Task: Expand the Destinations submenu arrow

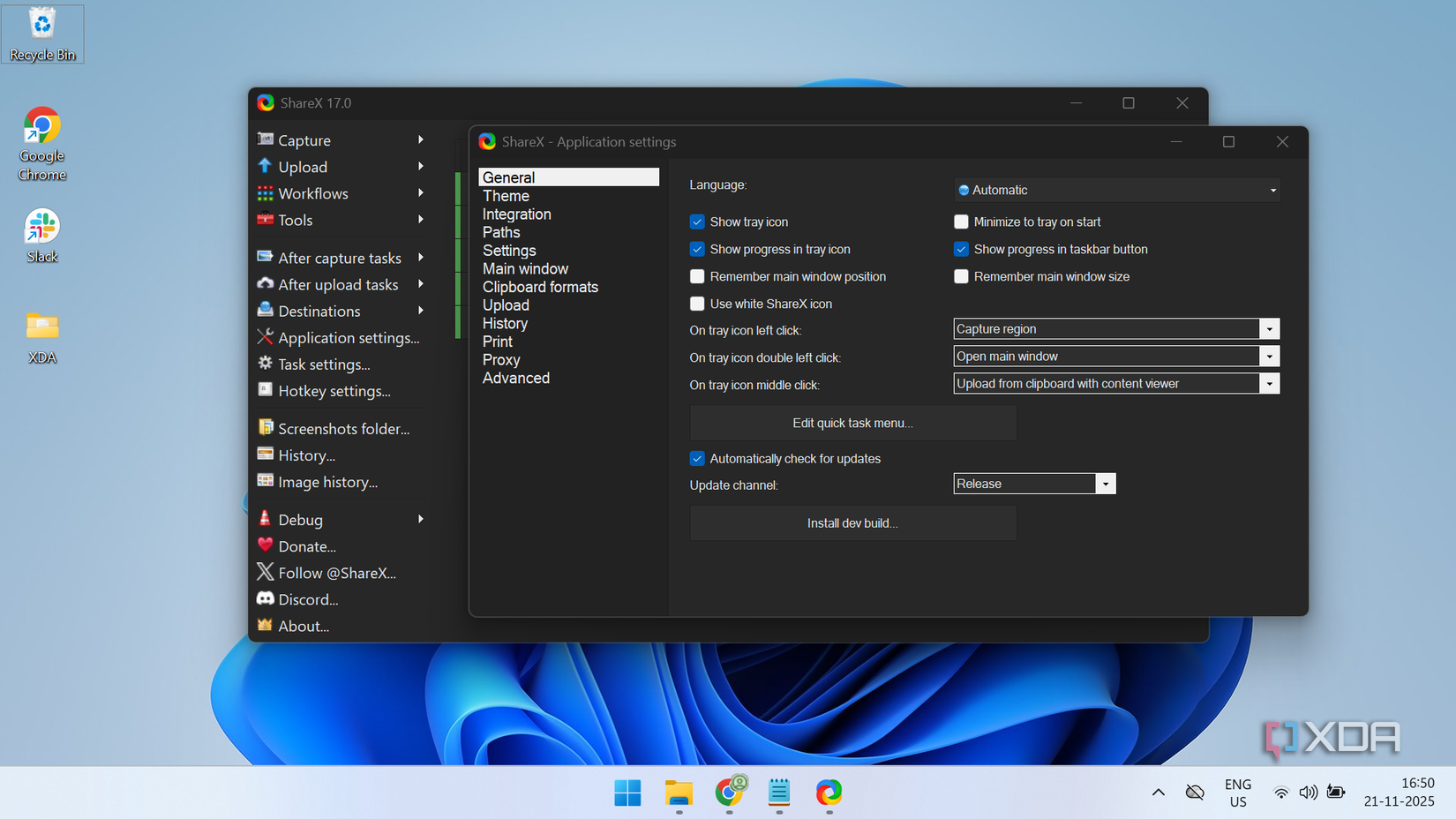Action: tap(421, 311)
